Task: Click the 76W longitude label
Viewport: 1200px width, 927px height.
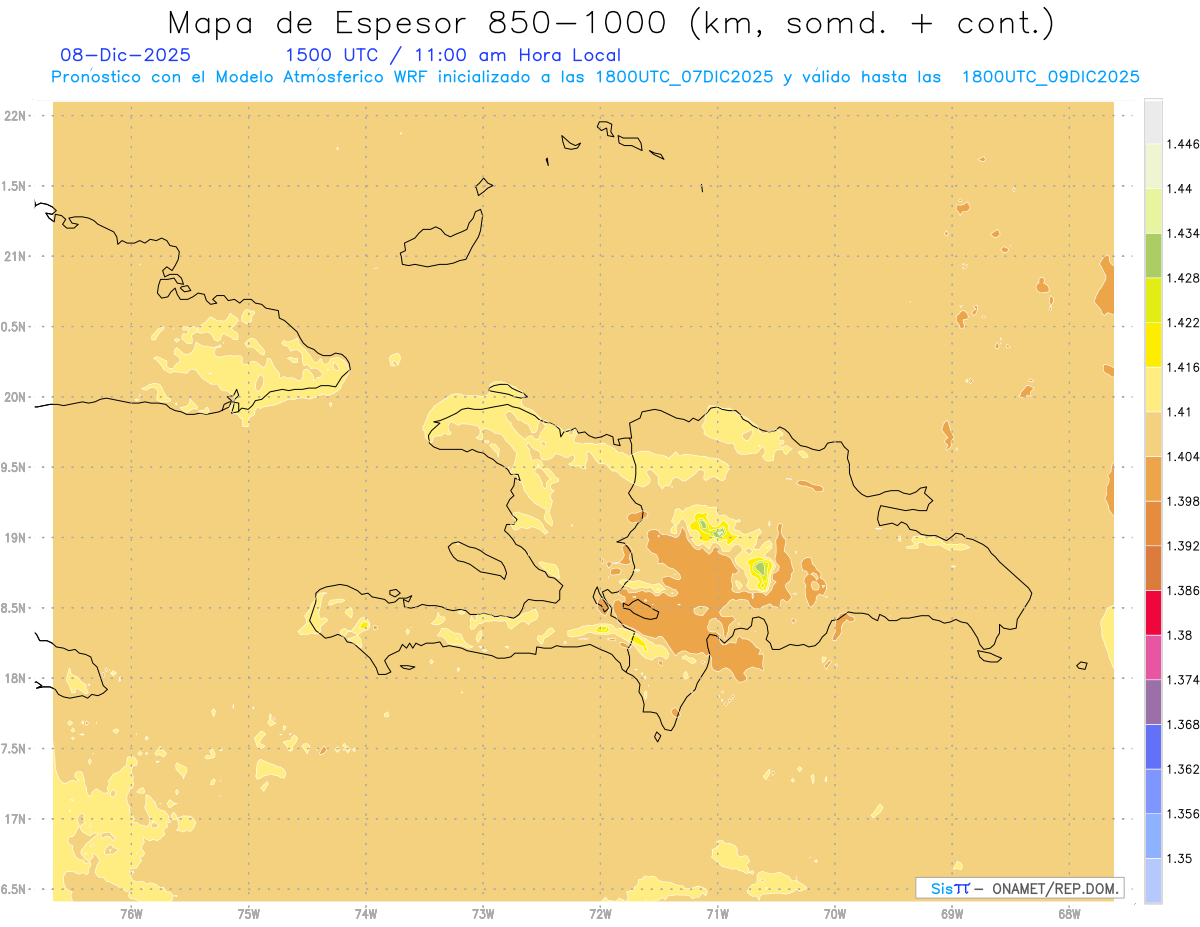Action: (131, 913)
